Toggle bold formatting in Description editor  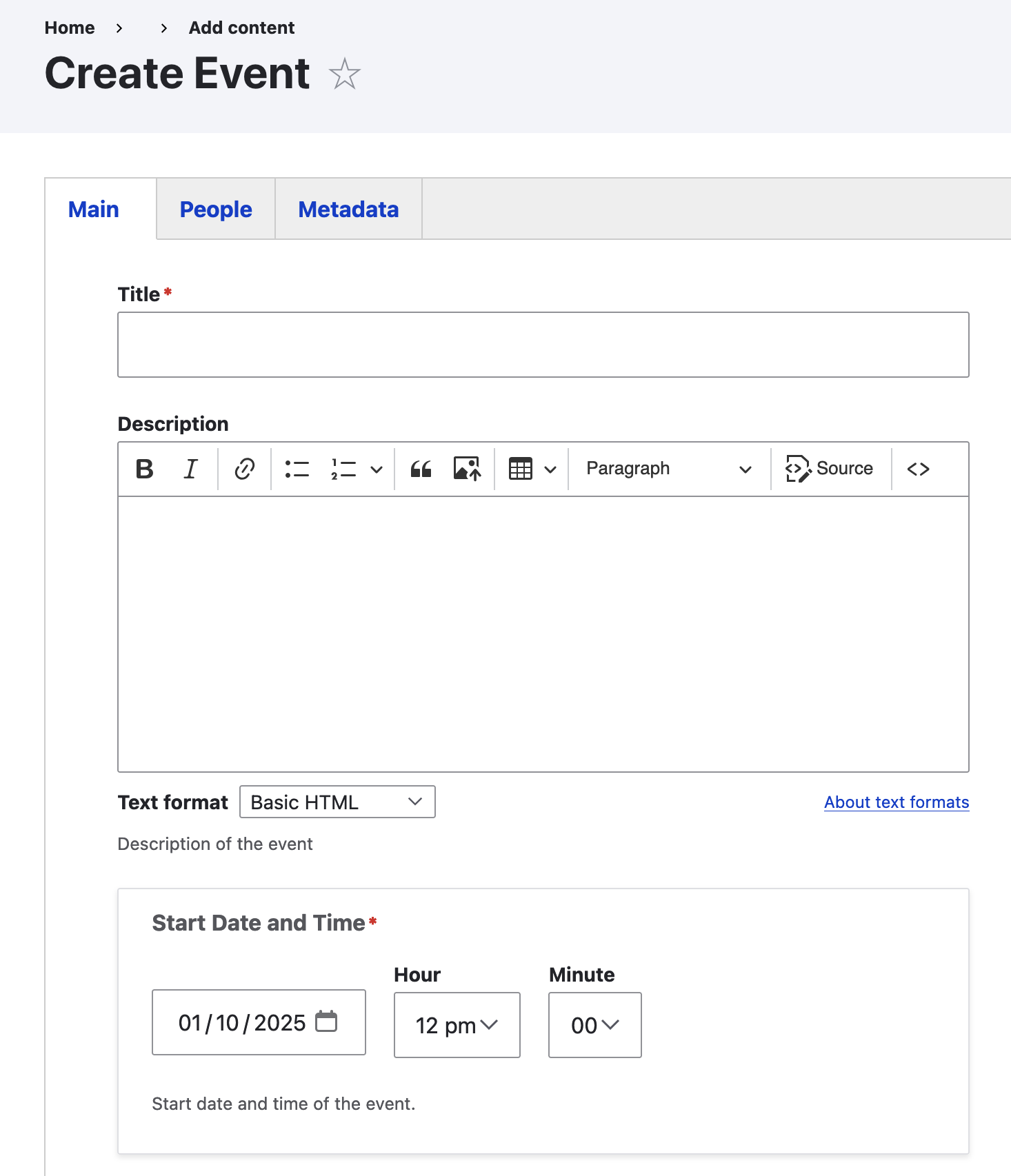point(145,469)
